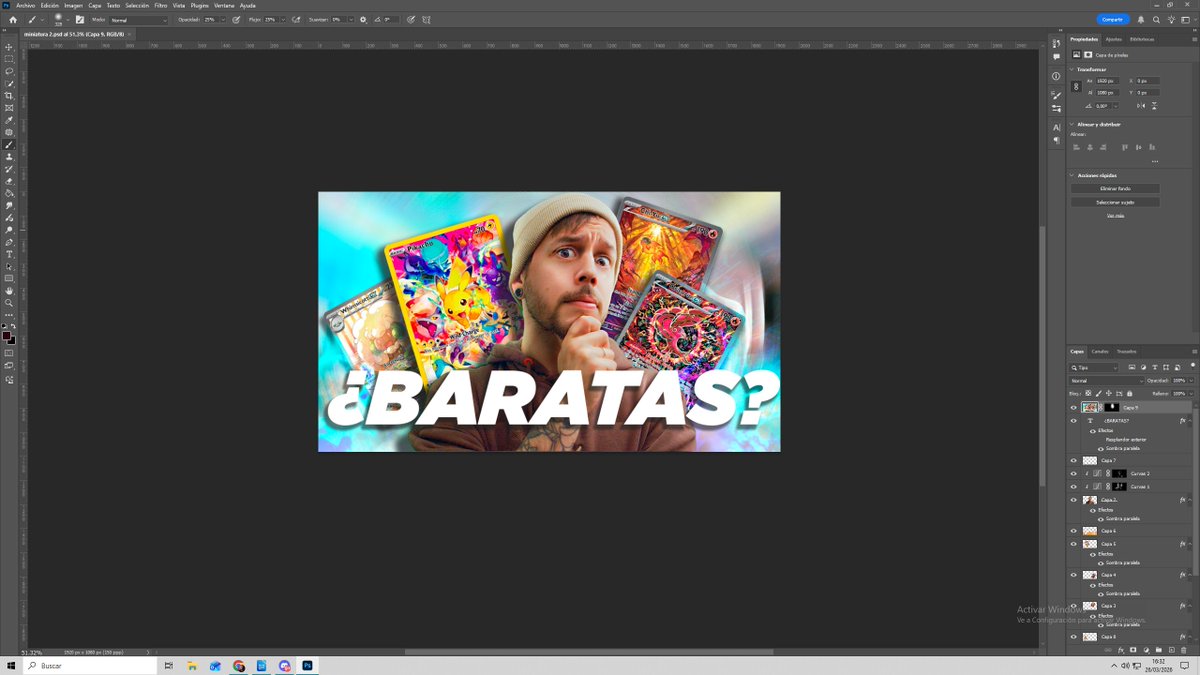Toggle the brush settings panel icon
This screenshot has height=675, width=1200.
80,20
